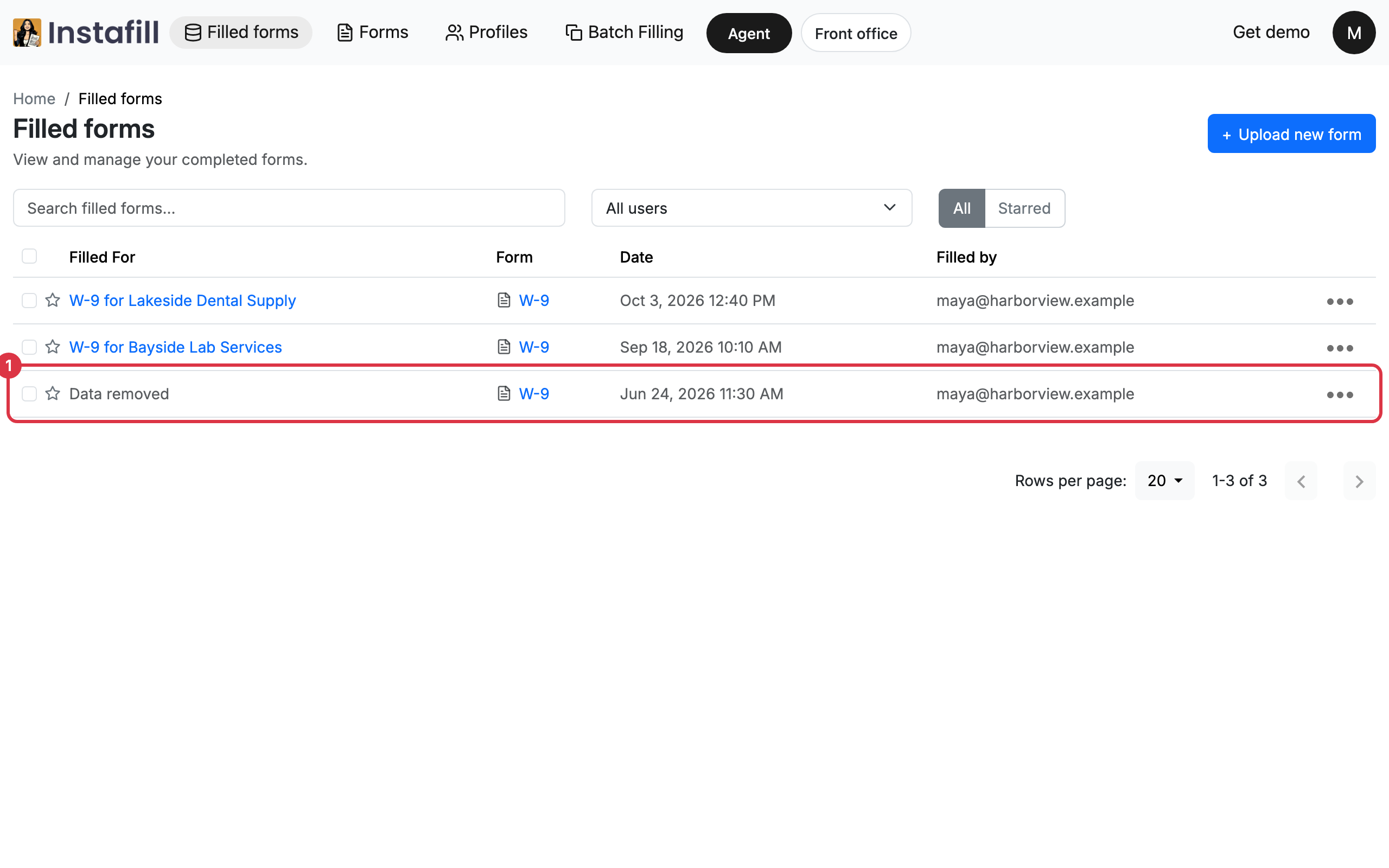Image resolution: width=1389 pixels, height=868 pixels.
Task: Click the Instafill logo
Action: tap(86, 32)
